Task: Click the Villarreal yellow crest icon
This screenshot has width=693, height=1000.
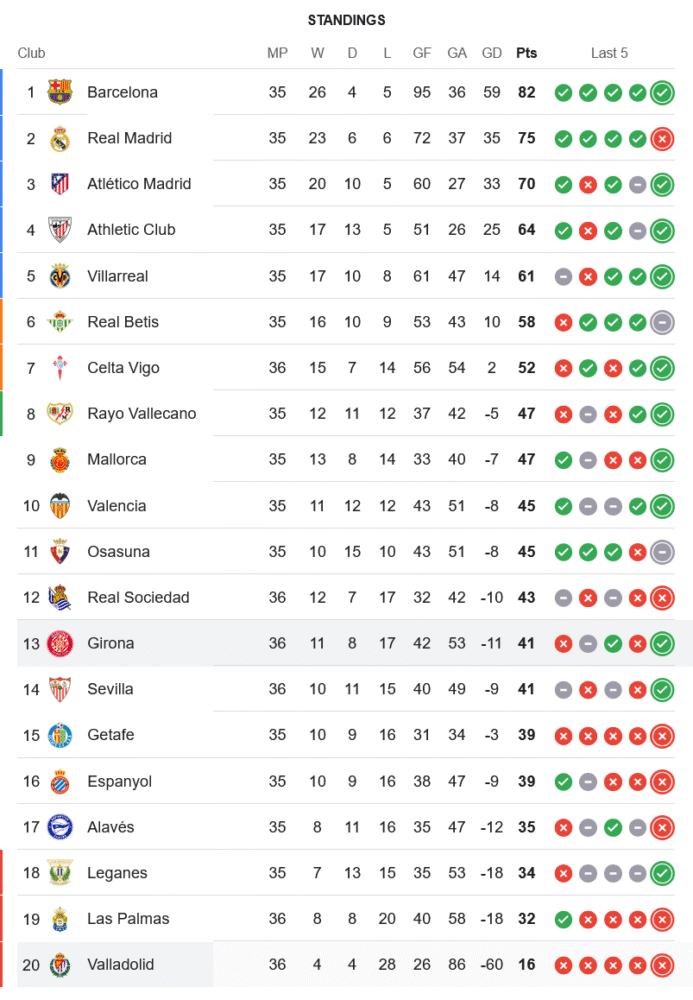Action: [x=60, y=276]
